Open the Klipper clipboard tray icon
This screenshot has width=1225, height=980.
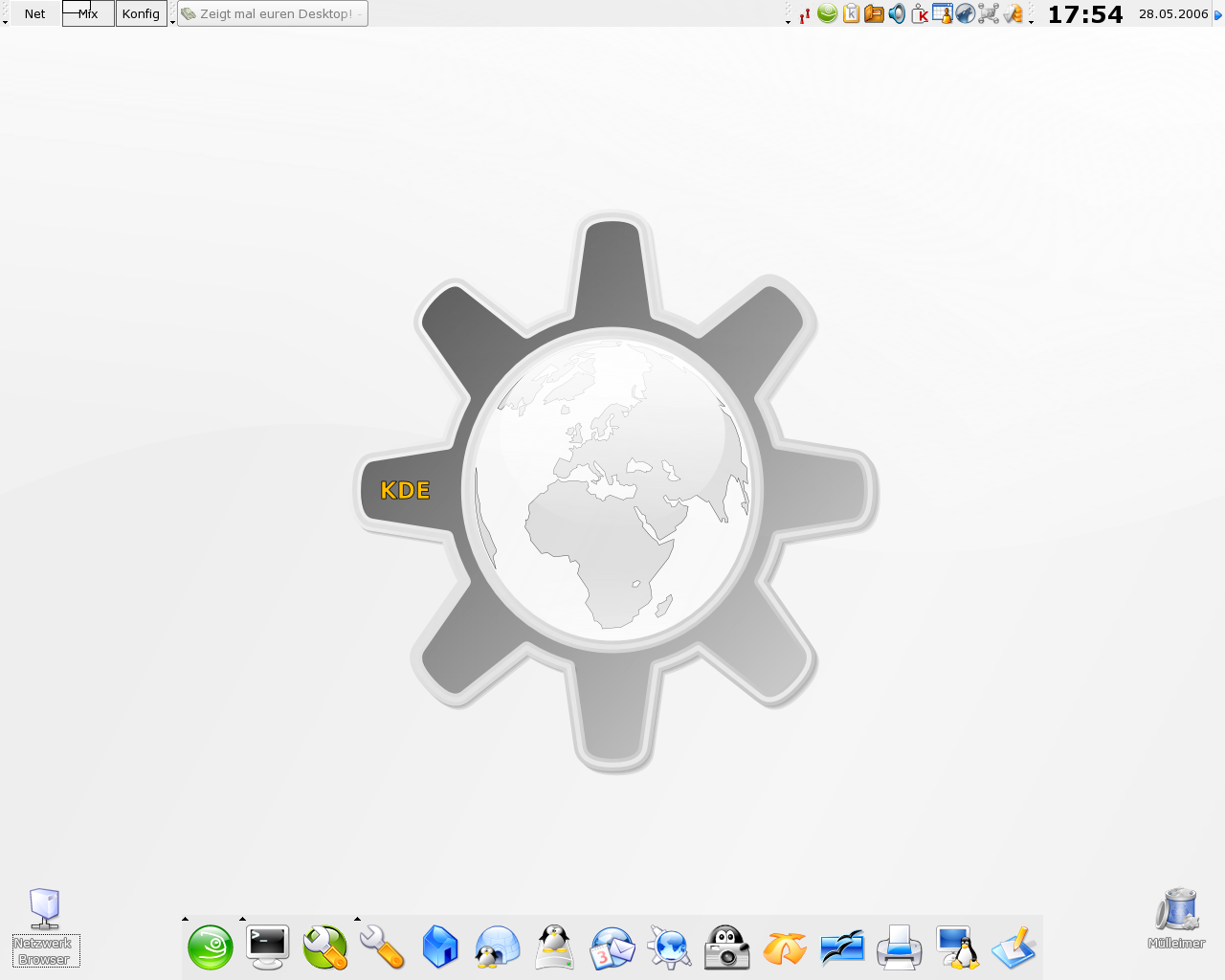[851, 14]
